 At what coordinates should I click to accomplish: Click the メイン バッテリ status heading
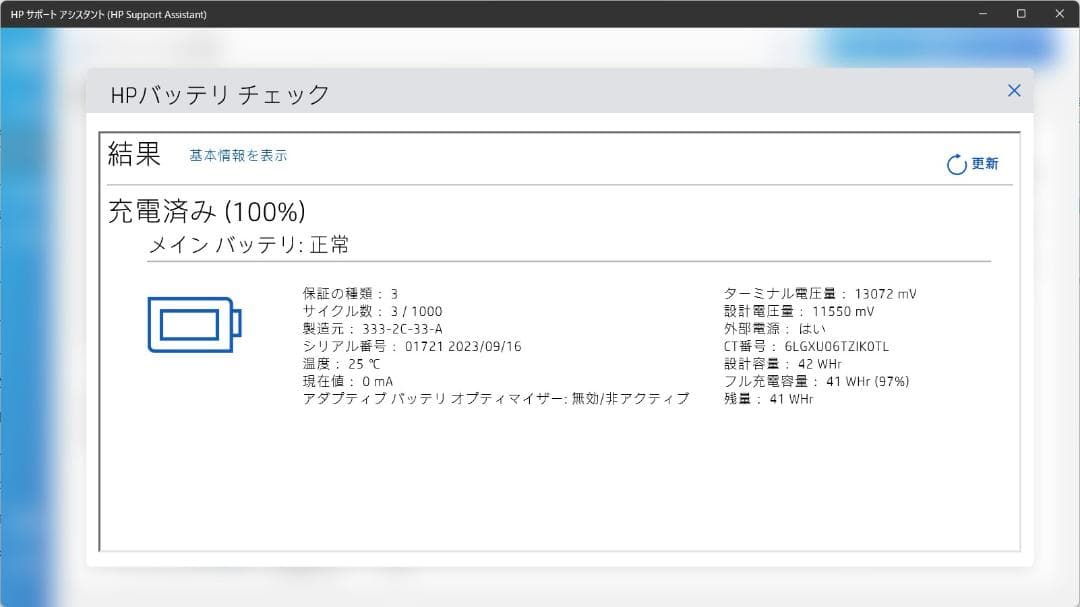point(250,244)
